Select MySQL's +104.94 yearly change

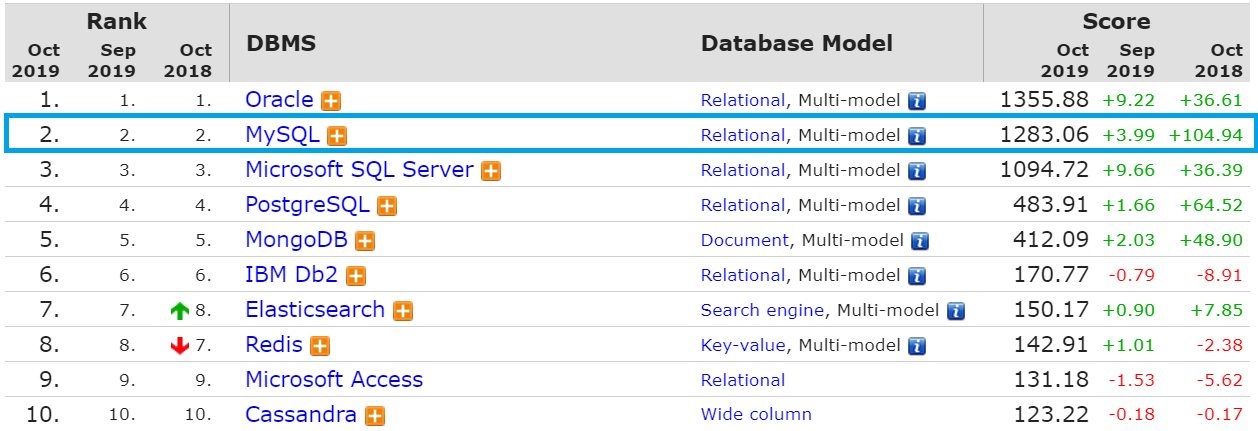coord(1206,136)
